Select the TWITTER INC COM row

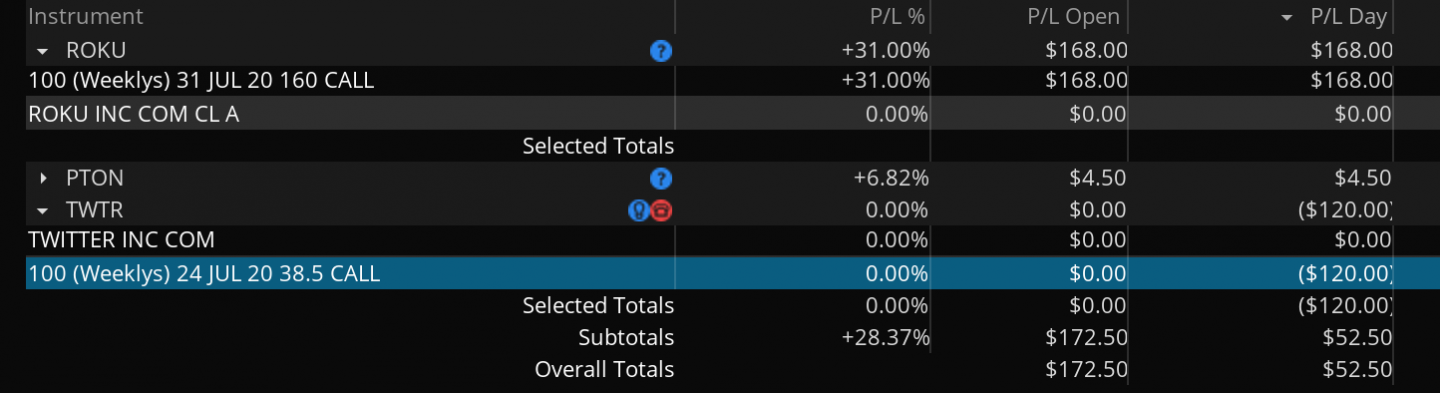pos(710,240)
